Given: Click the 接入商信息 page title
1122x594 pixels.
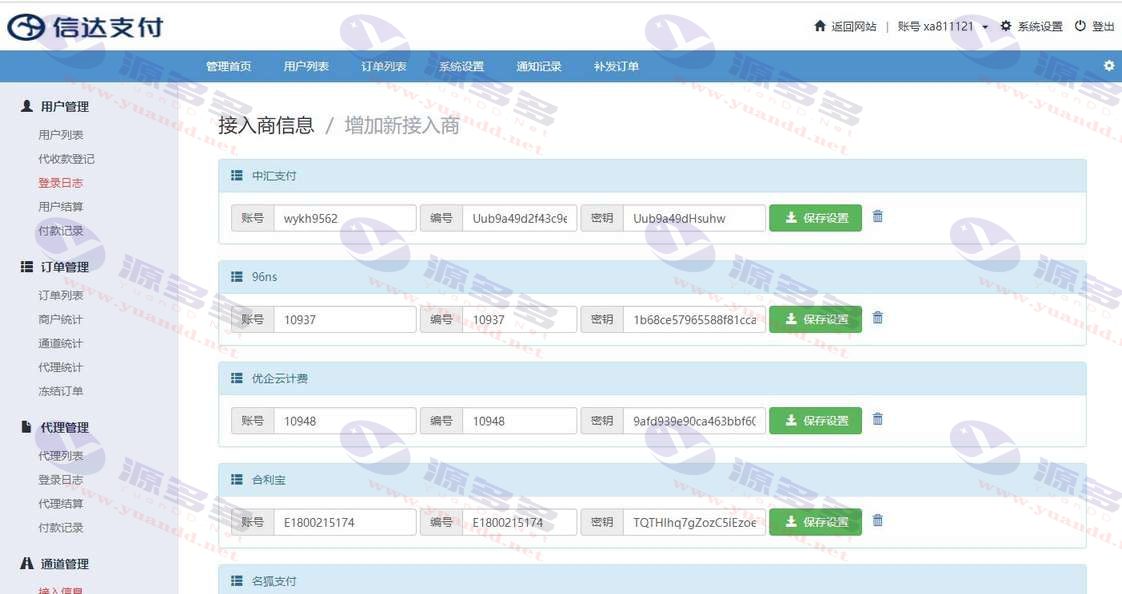Looking at the screenshot, I should tap(266, 125).
